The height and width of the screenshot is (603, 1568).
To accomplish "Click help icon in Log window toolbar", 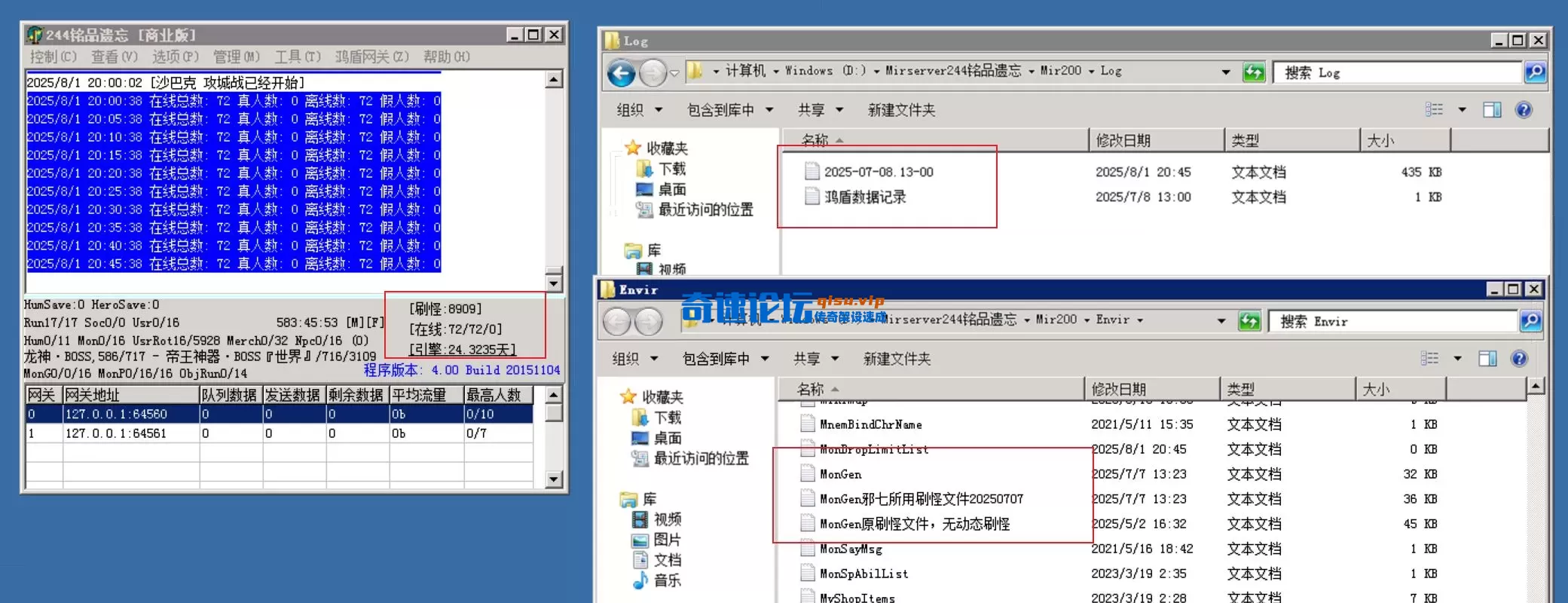I will tap(1524, 110).
